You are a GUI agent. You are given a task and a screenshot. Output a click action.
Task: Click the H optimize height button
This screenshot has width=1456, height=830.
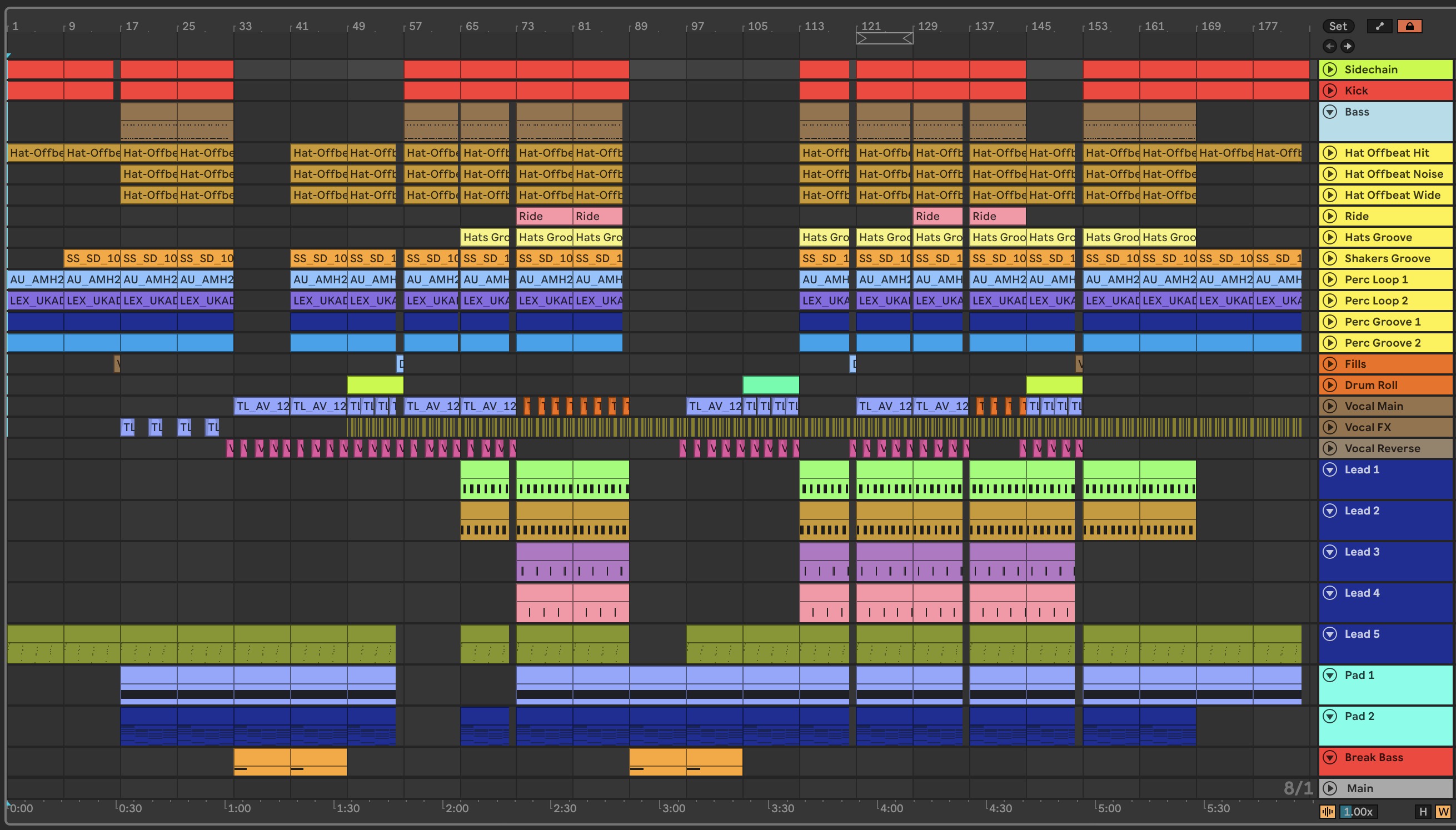[x=1423, y=811]
